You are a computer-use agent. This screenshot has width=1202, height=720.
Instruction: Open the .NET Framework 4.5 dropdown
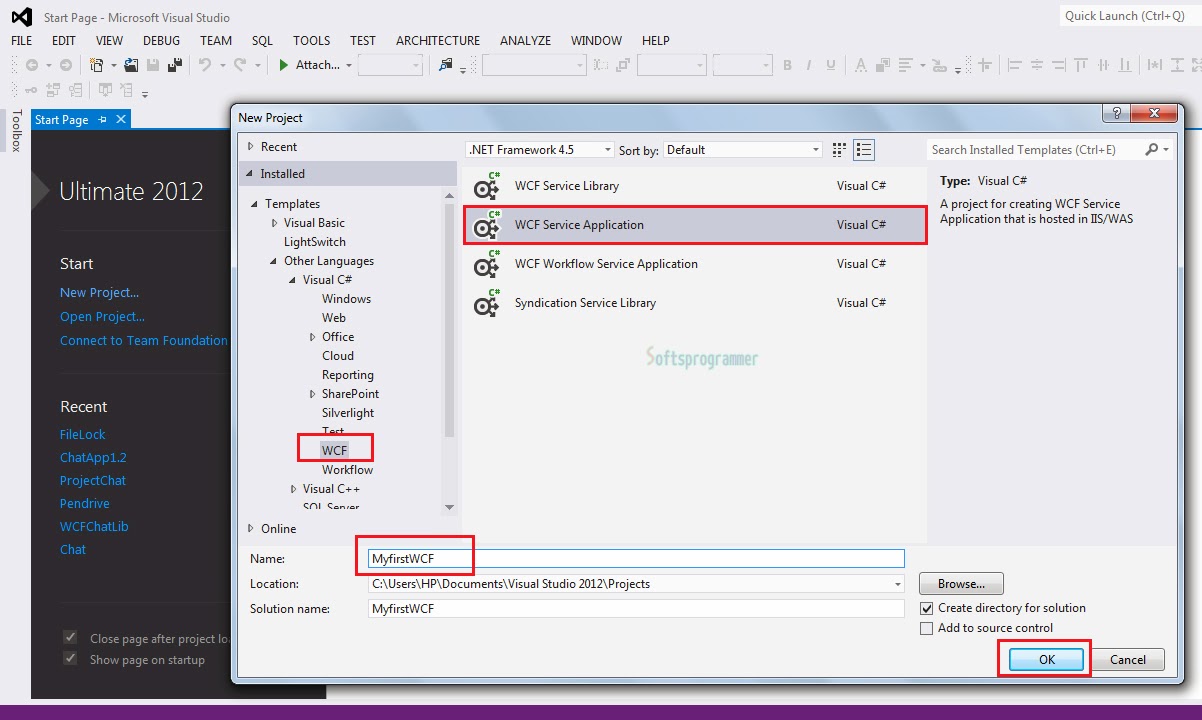608,148
